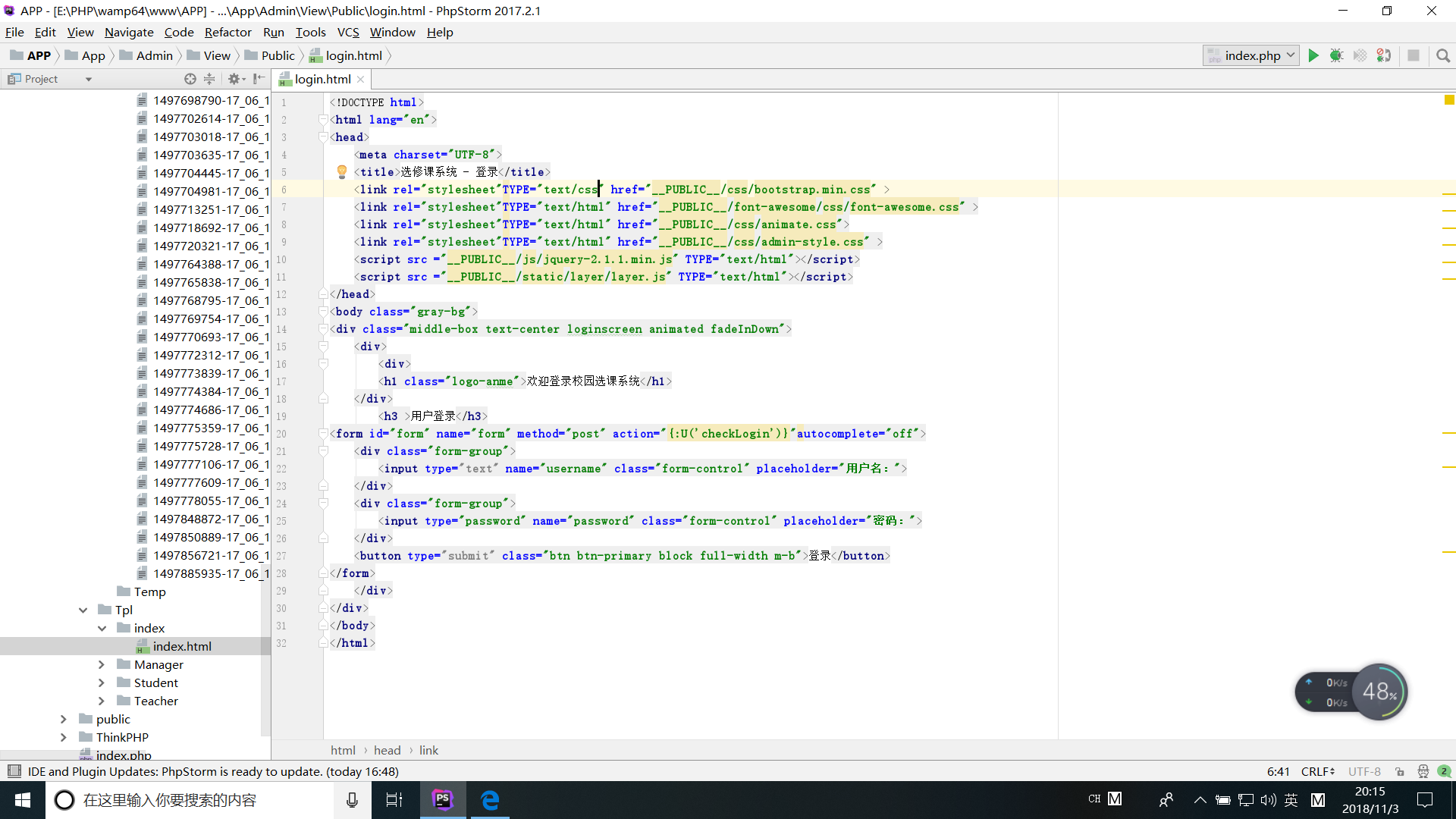This screenshot has width=1456, height=819.
Task: Click the yellow inspection status indicator
Action: click(1449, 100)
